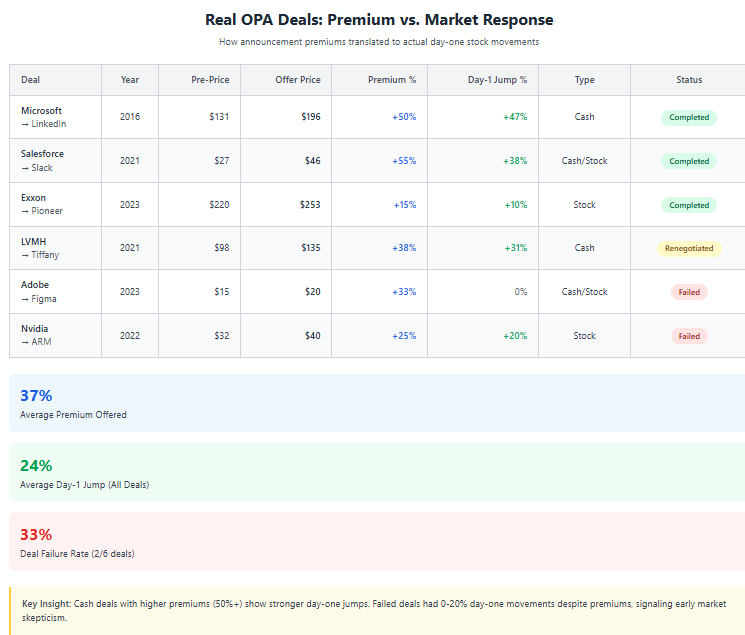Select the Offer Price column header
Viewport: 745px width, 635px height.
pyautogui.click(x=286, y=80)
